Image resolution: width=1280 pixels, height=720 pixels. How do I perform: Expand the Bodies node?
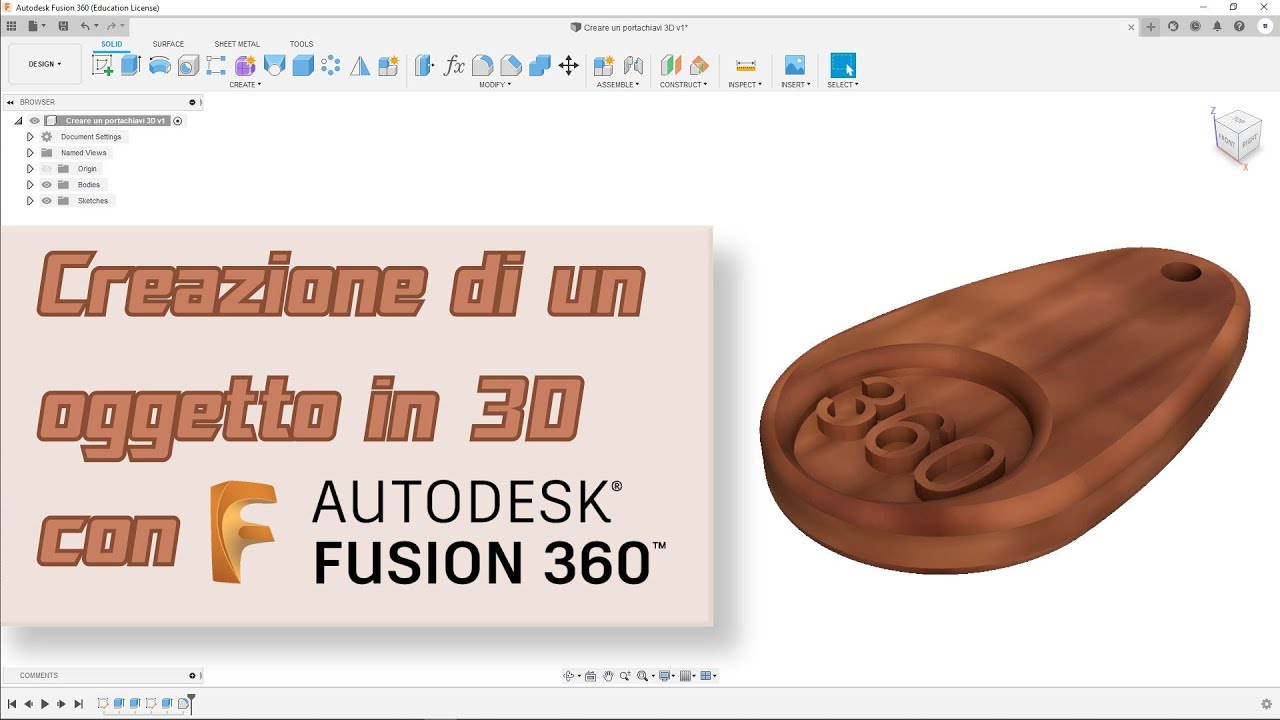point(30,185)
